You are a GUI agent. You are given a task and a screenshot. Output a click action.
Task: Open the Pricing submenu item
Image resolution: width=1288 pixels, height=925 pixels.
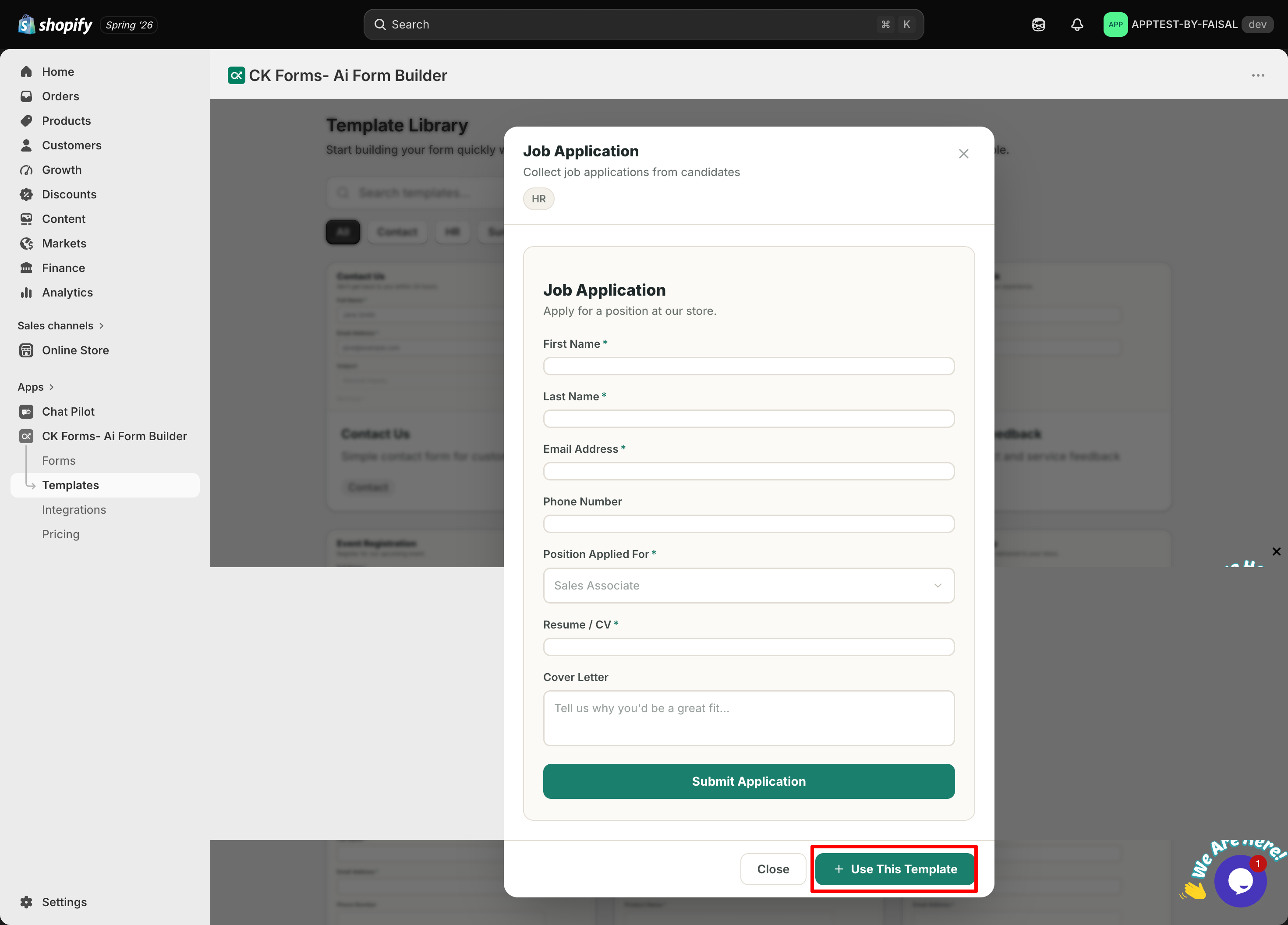coord(61,534)
